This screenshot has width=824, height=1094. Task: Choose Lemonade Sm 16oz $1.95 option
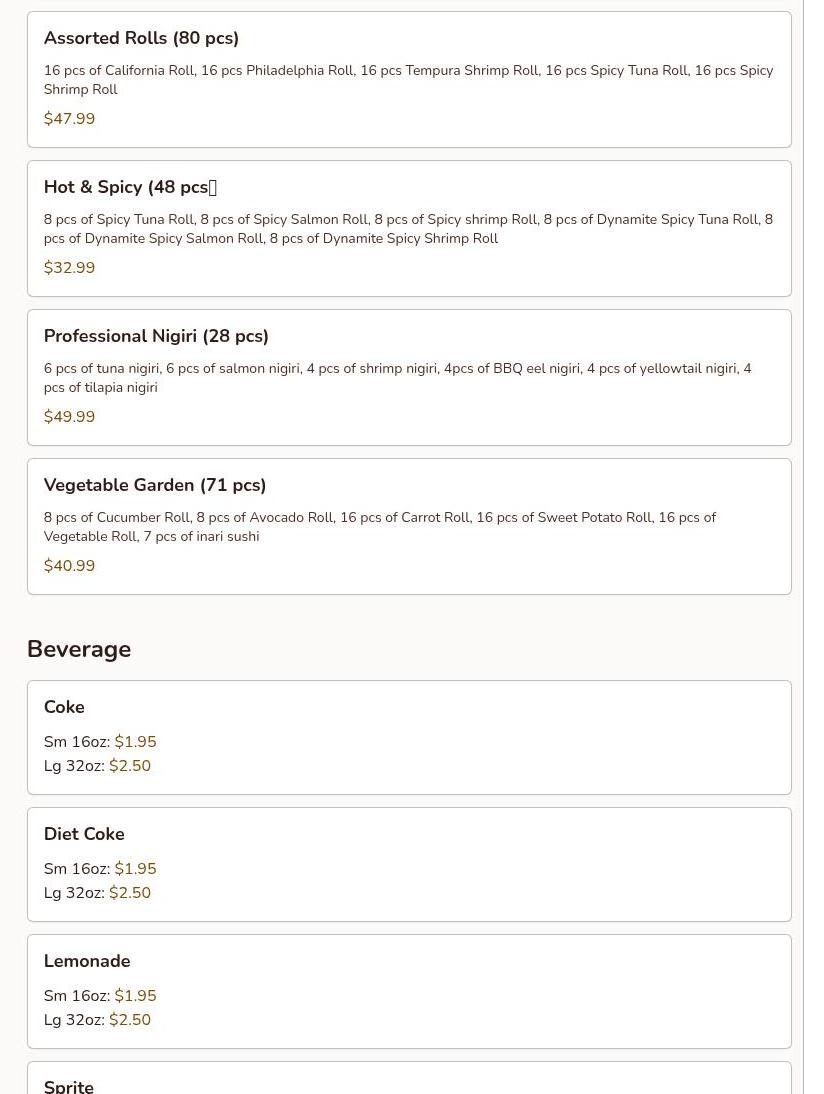[100, 996]
